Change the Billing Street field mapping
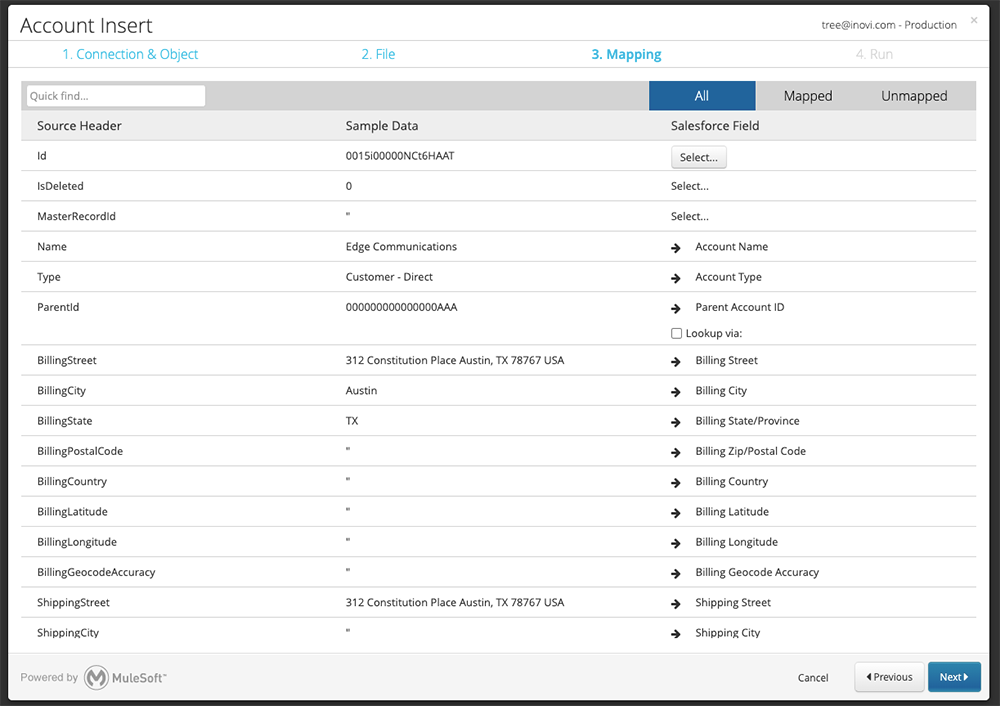This screenshot has width=1000, height=706. pyautogui.click(x=726, y=360)
